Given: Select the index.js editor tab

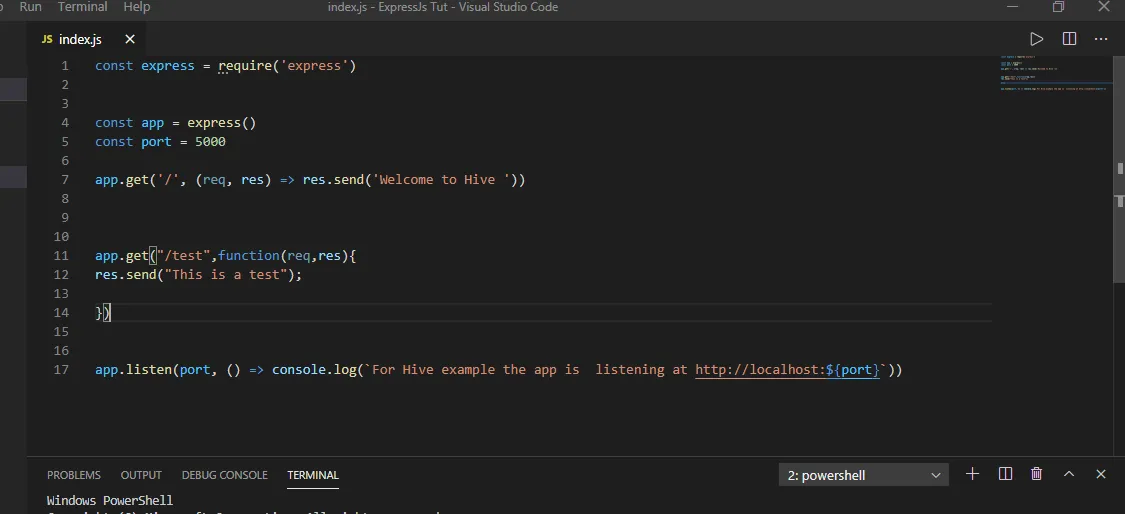Looking at the screenshot, I should pyautogui.click(x=88, y=39).
